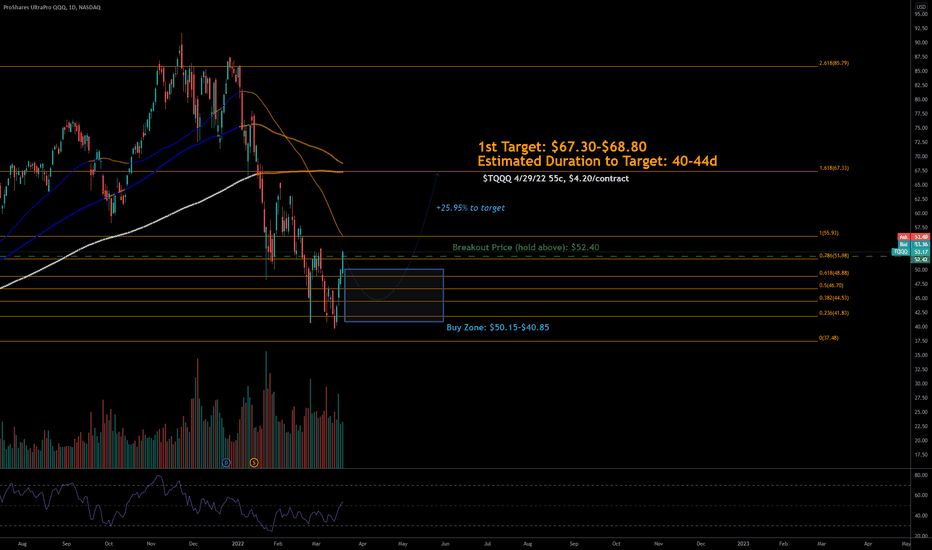Click the 2023 label on time axis
932x550 pixels.
[743, 543]
